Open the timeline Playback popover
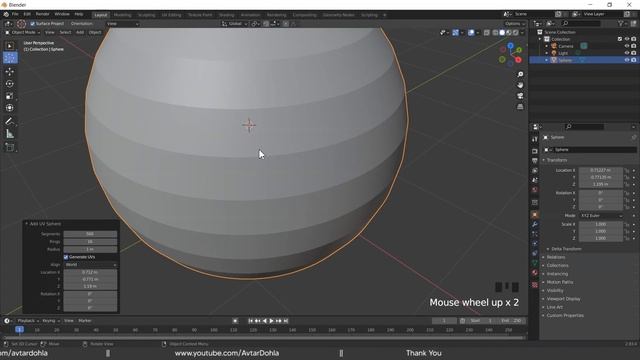 (28, 321)
